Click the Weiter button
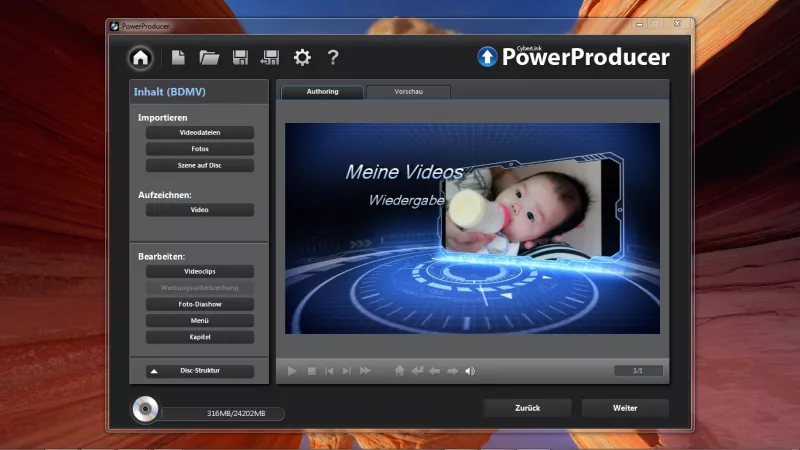 pos(625,408)
